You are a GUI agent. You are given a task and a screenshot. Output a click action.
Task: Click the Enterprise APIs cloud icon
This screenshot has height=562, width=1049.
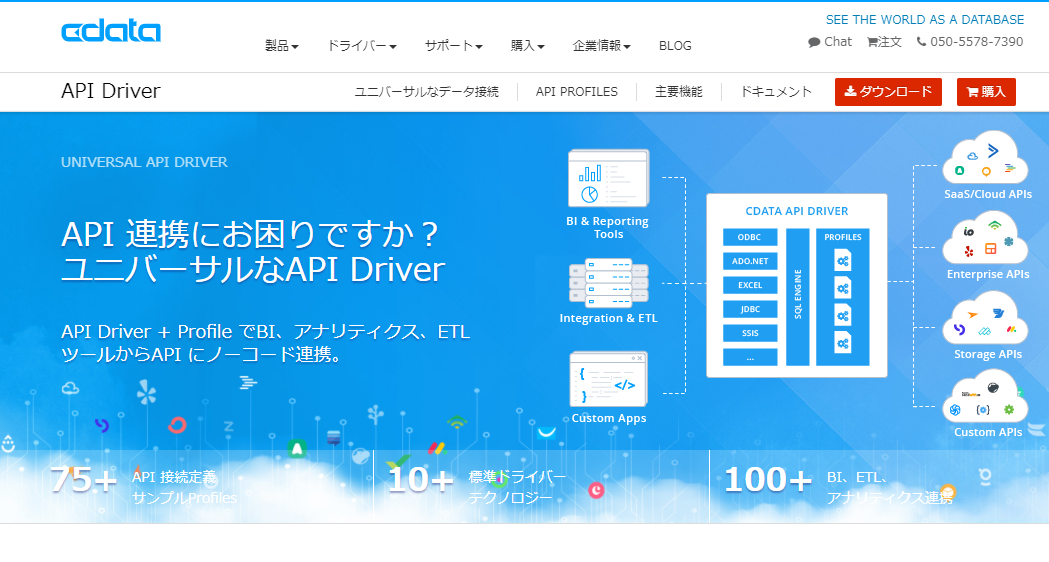(985, 238)
